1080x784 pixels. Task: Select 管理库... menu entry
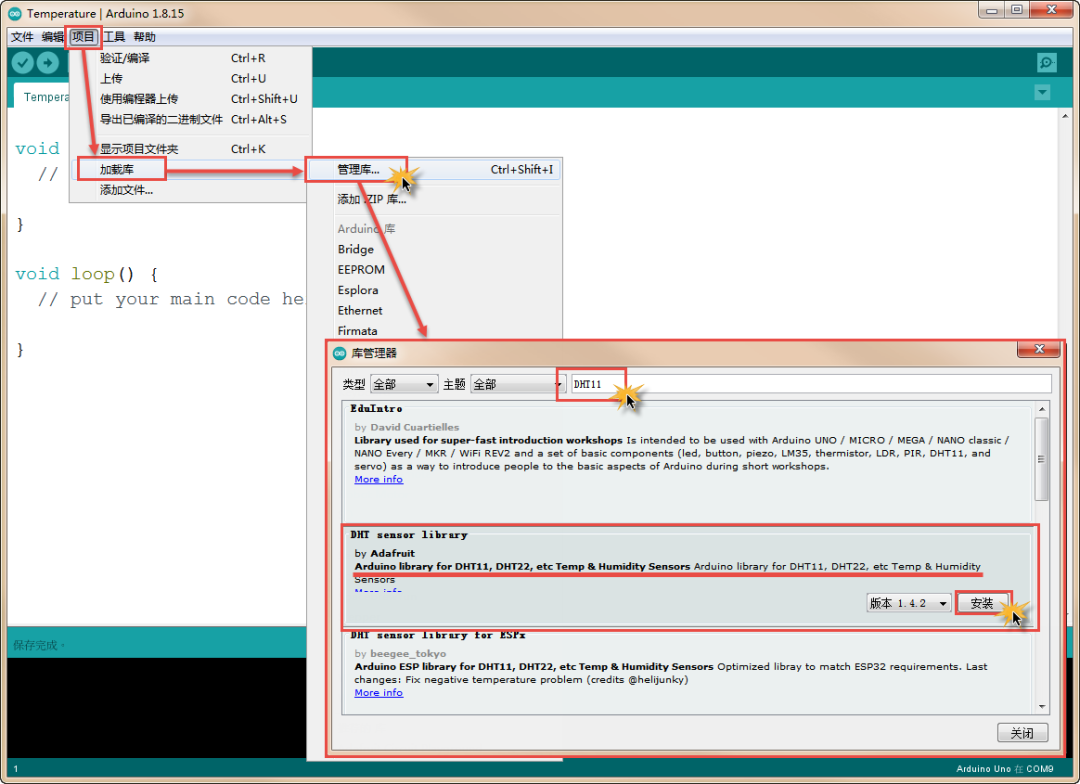pyautogui.click(x=358, y=170)
